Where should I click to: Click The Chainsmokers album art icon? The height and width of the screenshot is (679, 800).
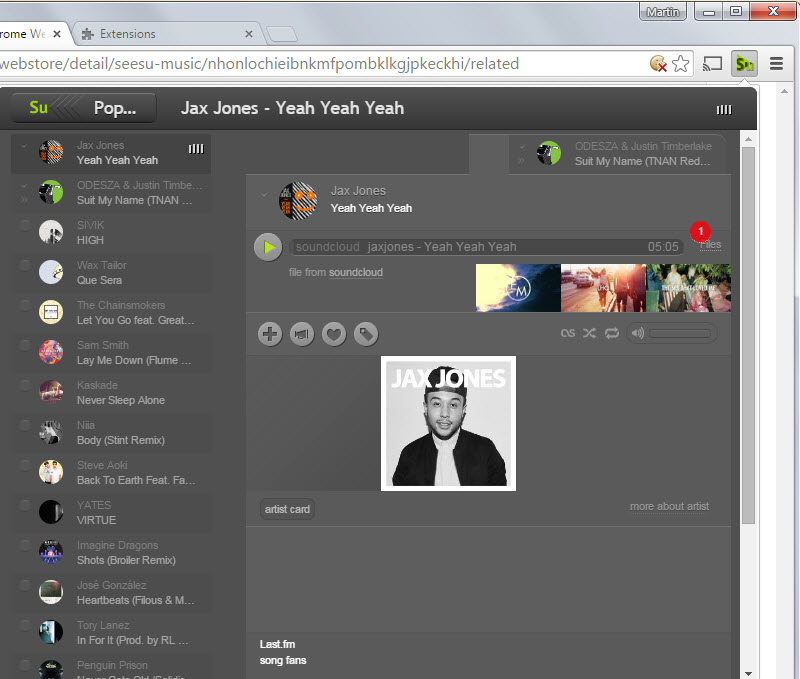pyautogui.click(x=51, y=312)
